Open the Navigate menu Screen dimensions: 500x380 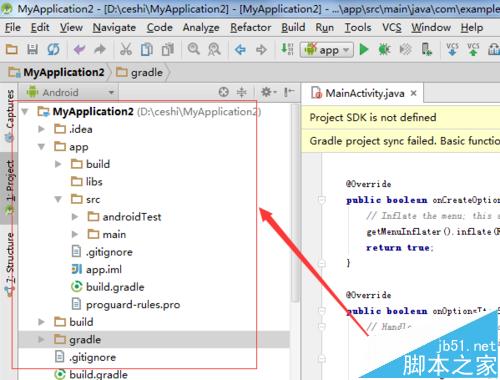tap(114, 27)
